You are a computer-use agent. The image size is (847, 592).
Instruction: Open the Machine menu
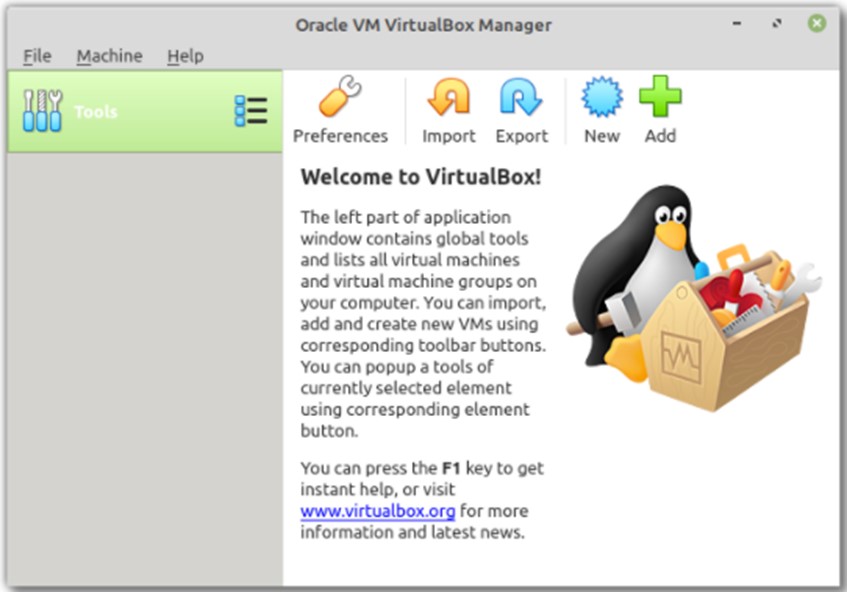[110, 56]
